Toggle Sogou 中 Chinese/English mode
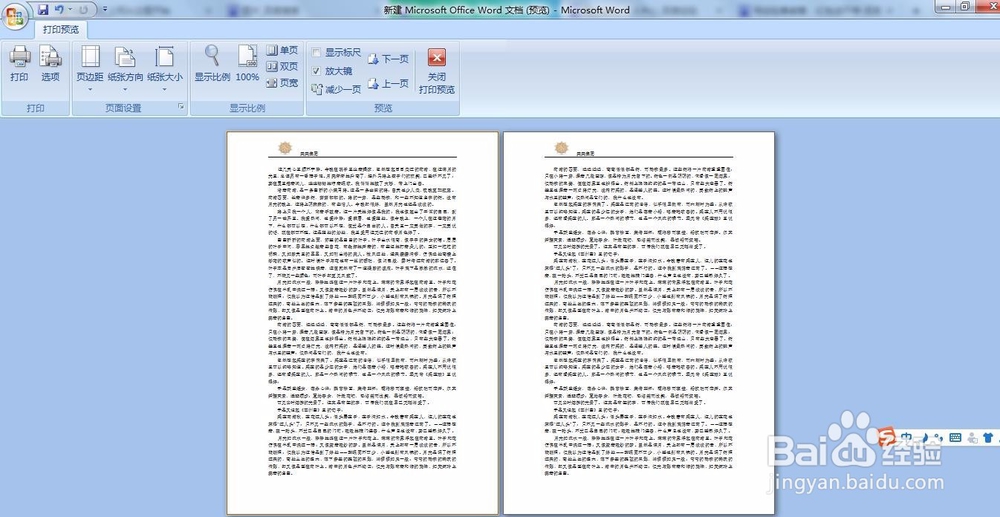Viewport: 1000px width, 517px height. 906,437
